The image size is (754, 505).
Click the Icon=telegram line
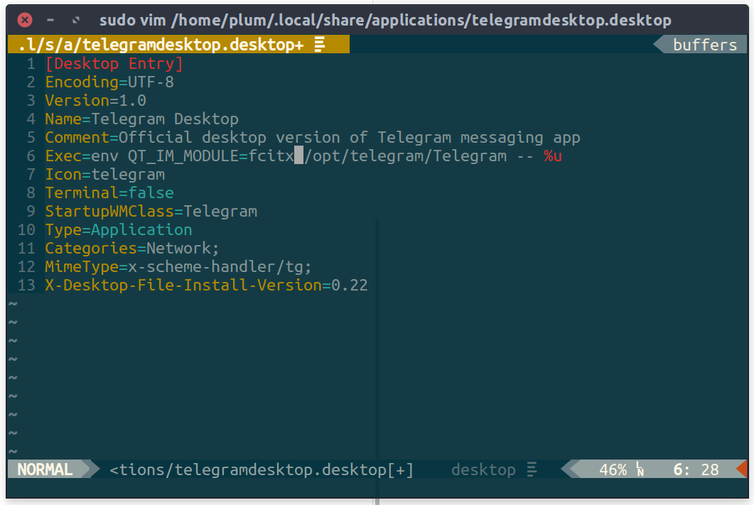tap(105, 174)
